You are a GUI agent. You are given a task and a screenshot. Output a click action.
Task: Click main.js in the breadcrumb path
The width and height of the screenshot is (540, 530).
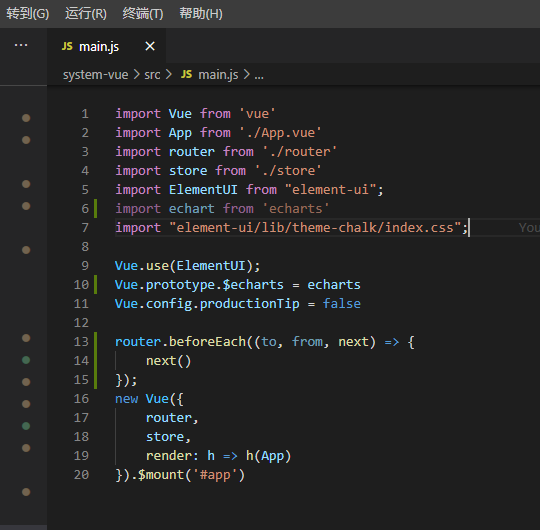(218, 75)
